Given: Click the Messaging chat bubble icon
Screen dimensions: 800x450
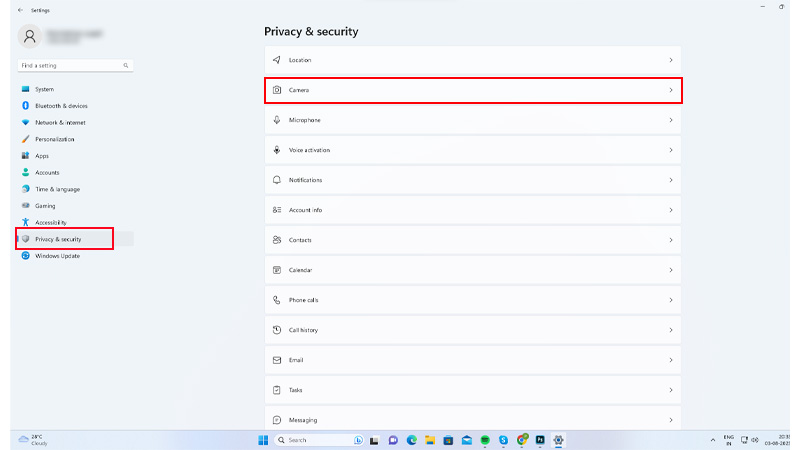Looking at the screenshot, I should pyautogui.click(x=277, y=420).
